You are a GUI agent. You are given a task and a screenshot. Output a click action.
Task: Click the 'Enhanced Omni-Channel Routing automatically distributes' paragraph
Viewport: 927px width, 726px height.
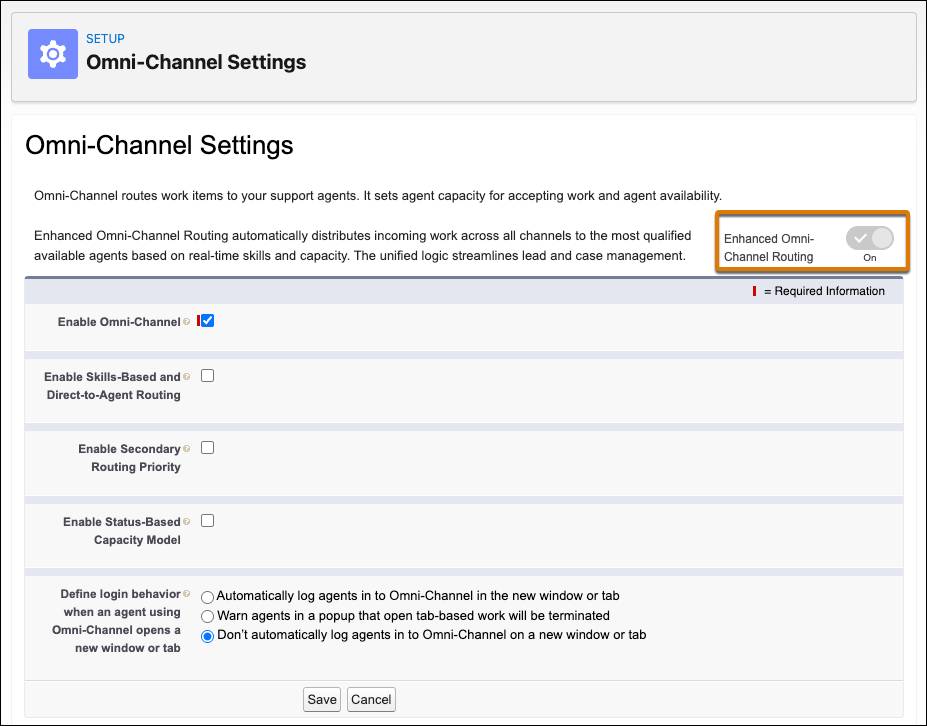pyautogui.click(x=362, y=246)
